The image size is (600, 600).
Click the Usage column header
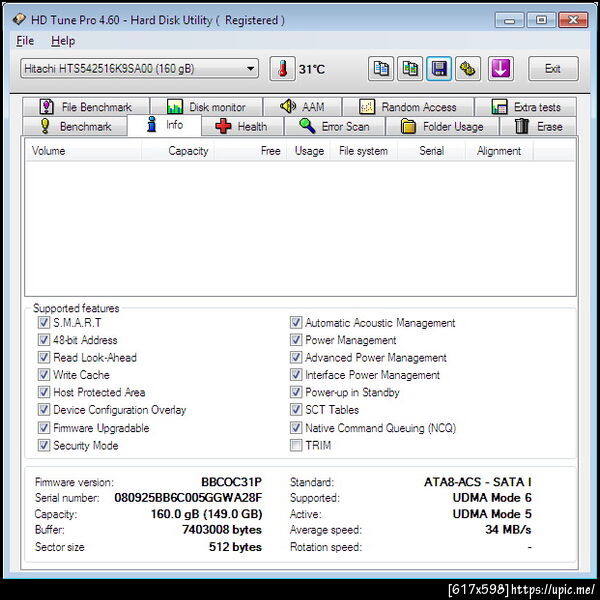(308, 151)
